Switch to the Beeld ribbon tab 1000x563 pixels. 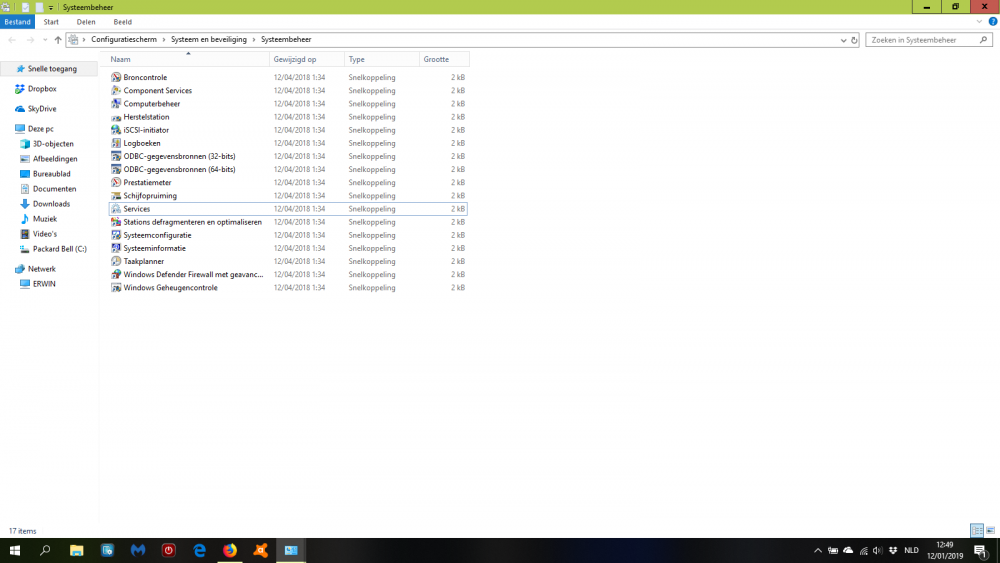click(x=122, y=21)
